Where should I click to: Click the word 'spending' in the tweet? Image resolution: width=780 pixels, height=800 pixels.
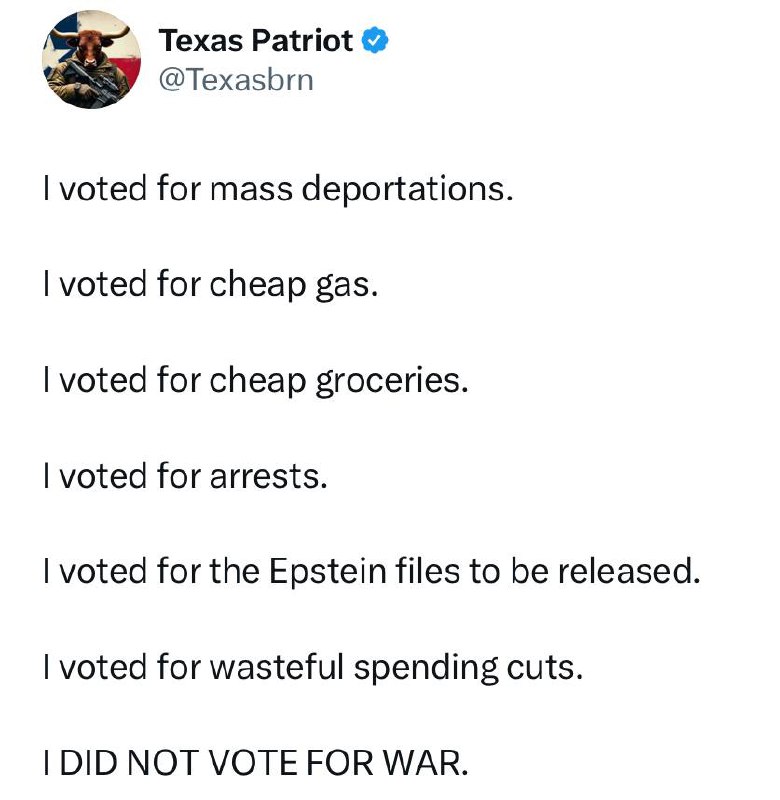tap(426, 668)
